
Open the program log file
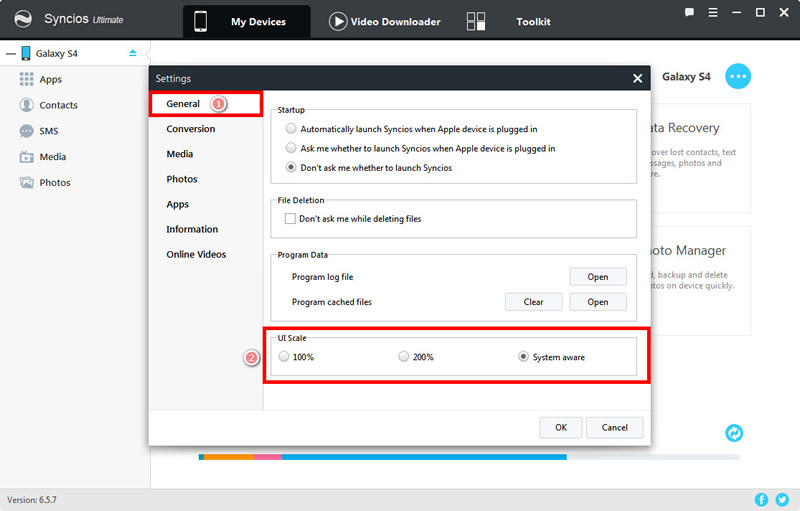pyautogui.click(x=597, y=277)
